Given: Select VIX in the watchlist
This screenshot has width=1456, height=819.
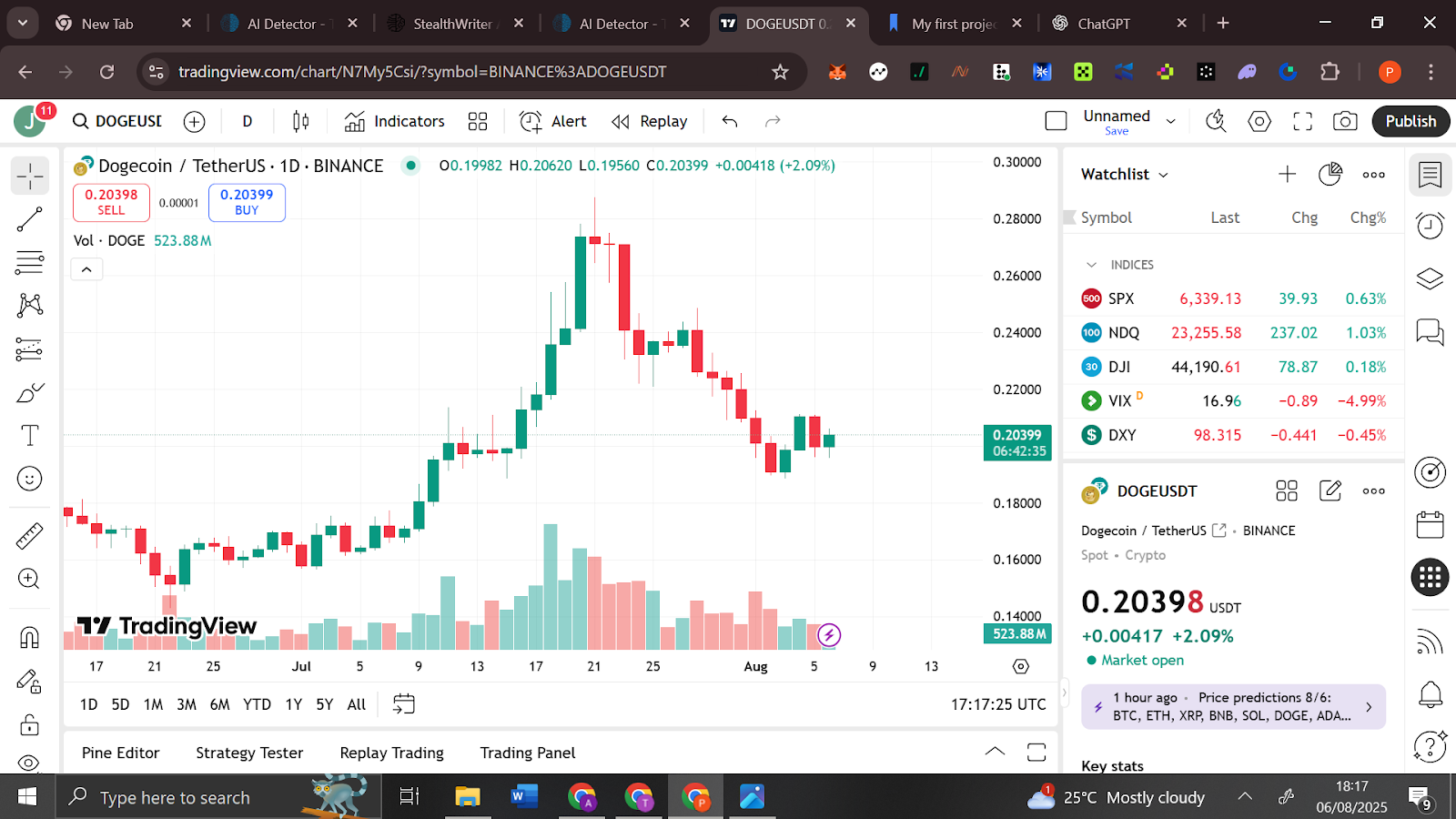Looking at the screenshot, I should point(1233,401).
